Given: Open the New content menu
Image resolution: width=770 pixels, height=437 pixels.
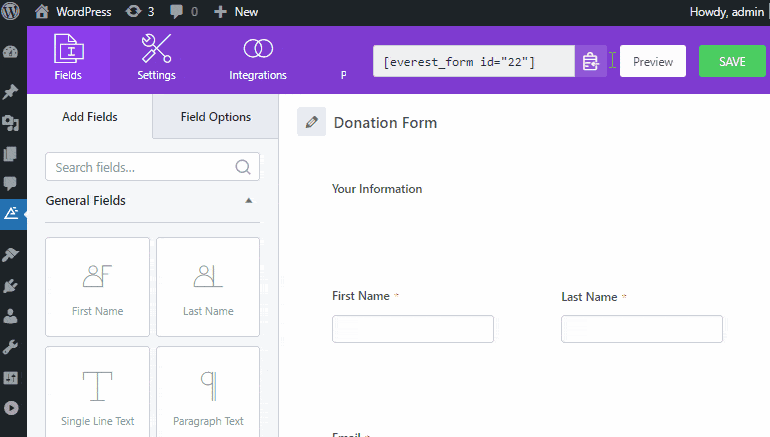Looking at the screenshot, I should click(x=236, y=12).
